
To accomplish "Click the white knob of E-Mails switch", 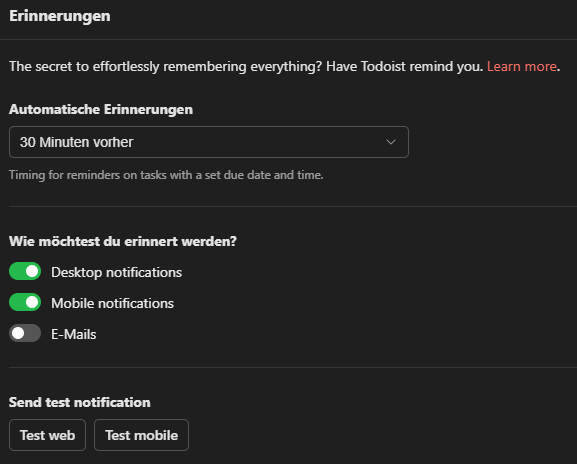I will (18, 333).
